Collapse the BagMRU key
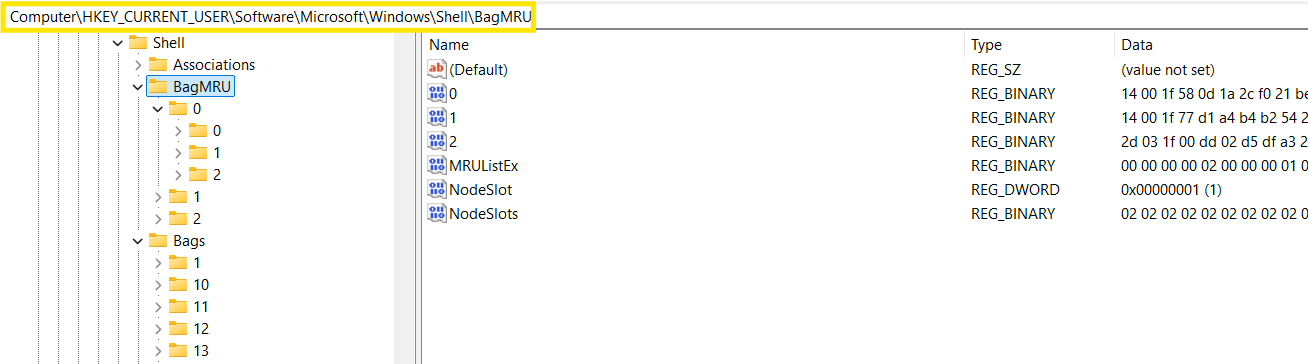The image size is (1308, 364). click(x=138, y=87)
